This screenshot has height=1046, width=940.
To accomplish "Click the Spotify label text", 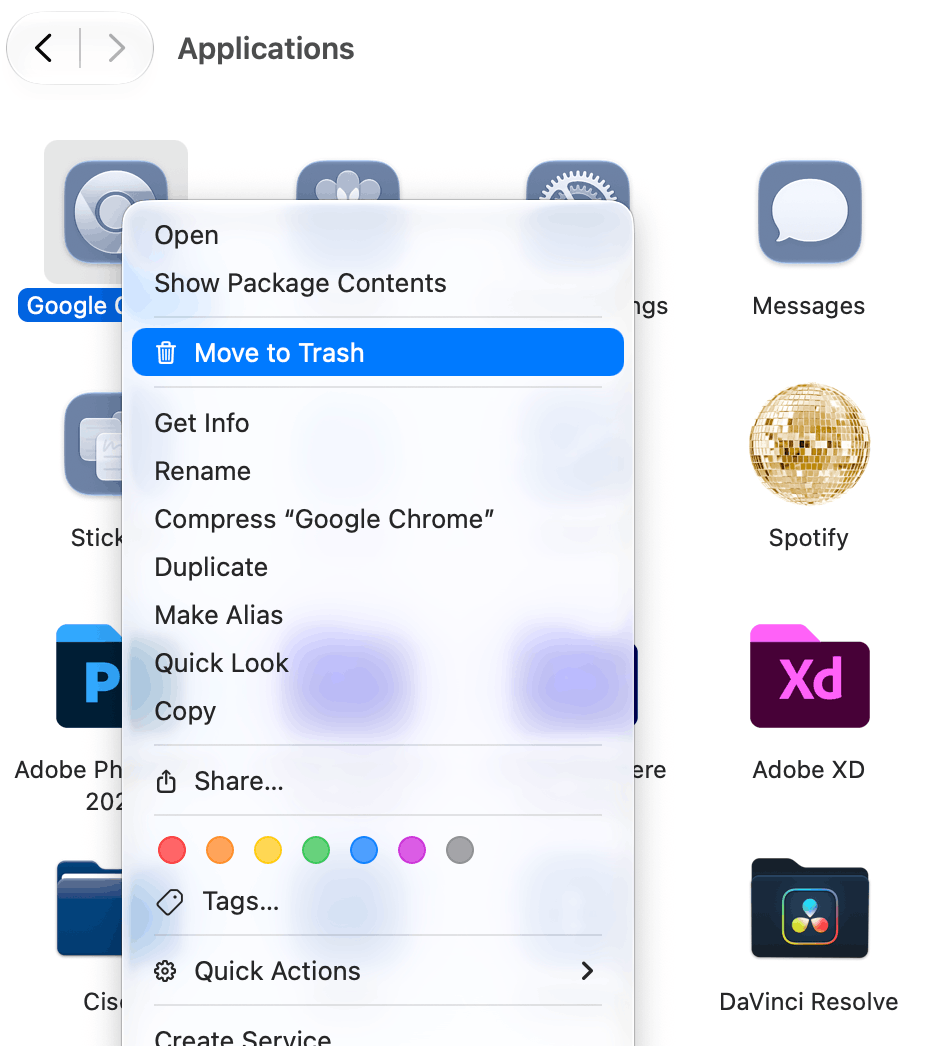I will click(x=809, y=538).
